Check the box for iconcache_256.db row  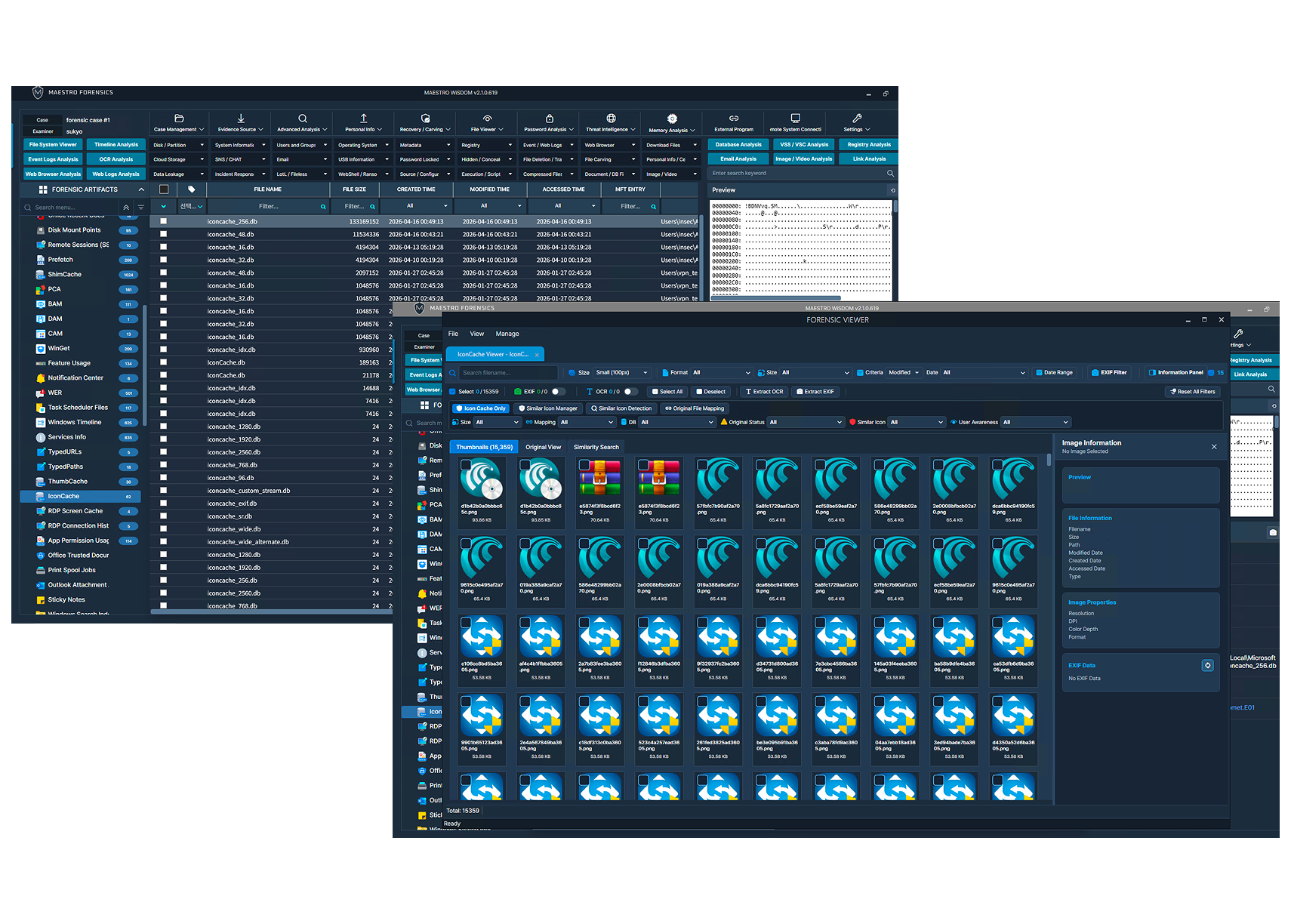(x=163, y=222)
